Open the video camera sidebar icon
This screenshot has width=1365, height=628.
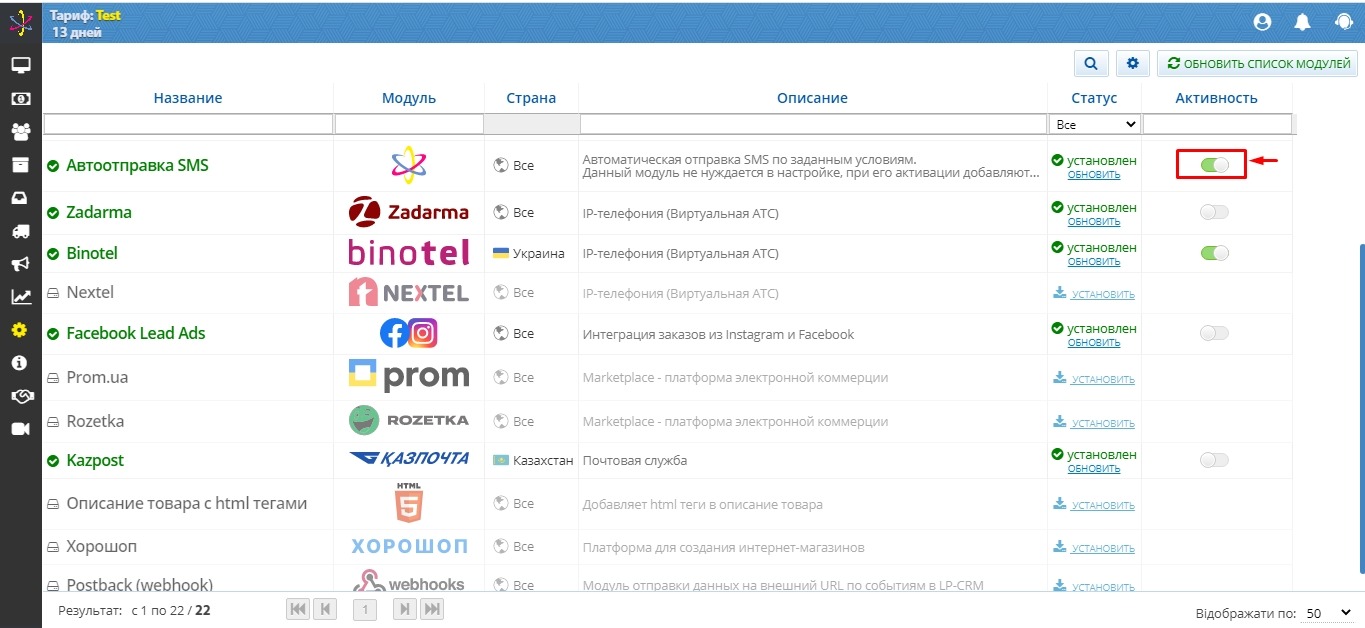(20, 429)
